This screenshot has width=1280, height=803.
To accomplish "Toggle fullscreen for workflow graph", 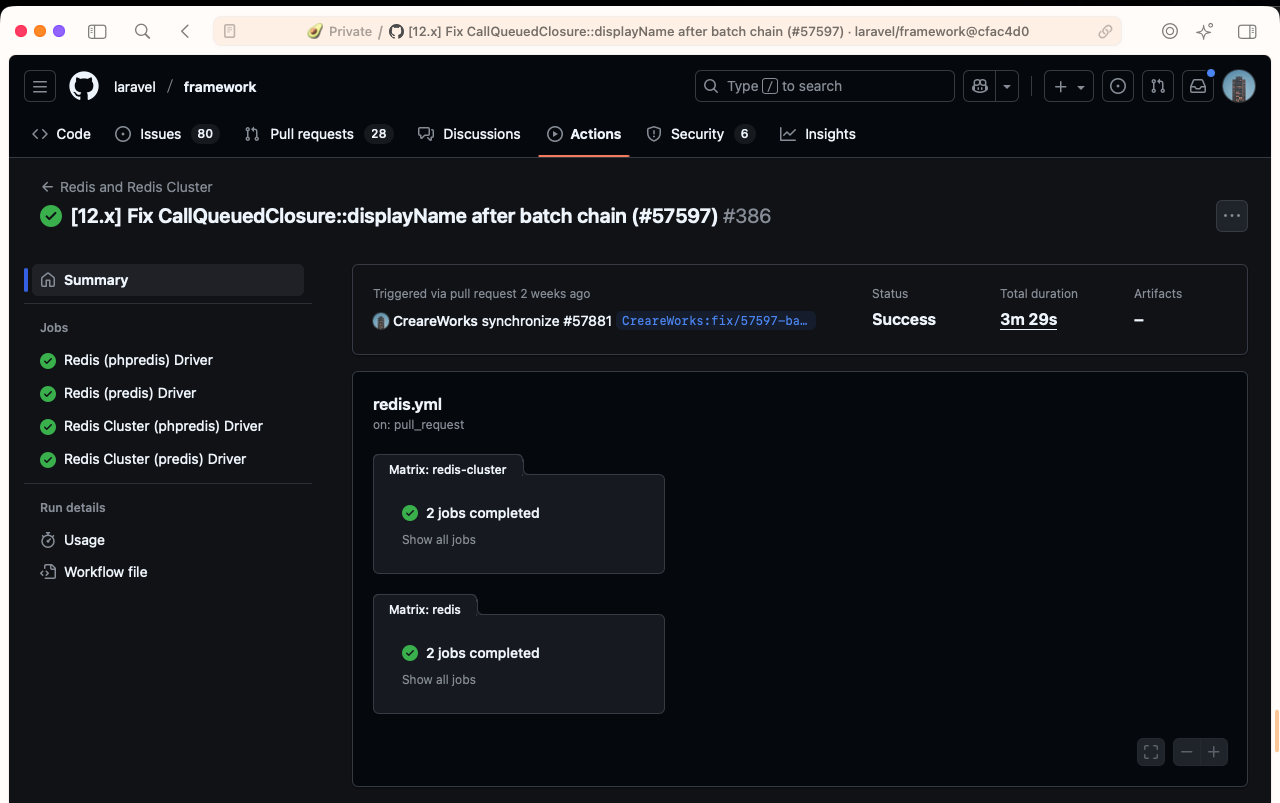I will [x=1151, y=752].
